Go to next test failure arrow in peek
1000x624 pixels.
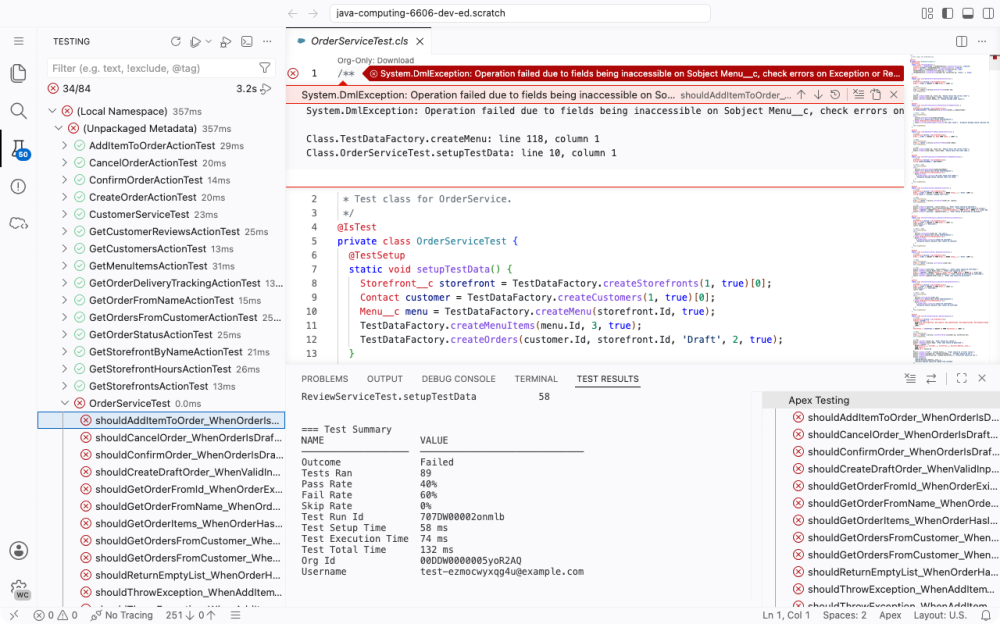click(818, 94)
